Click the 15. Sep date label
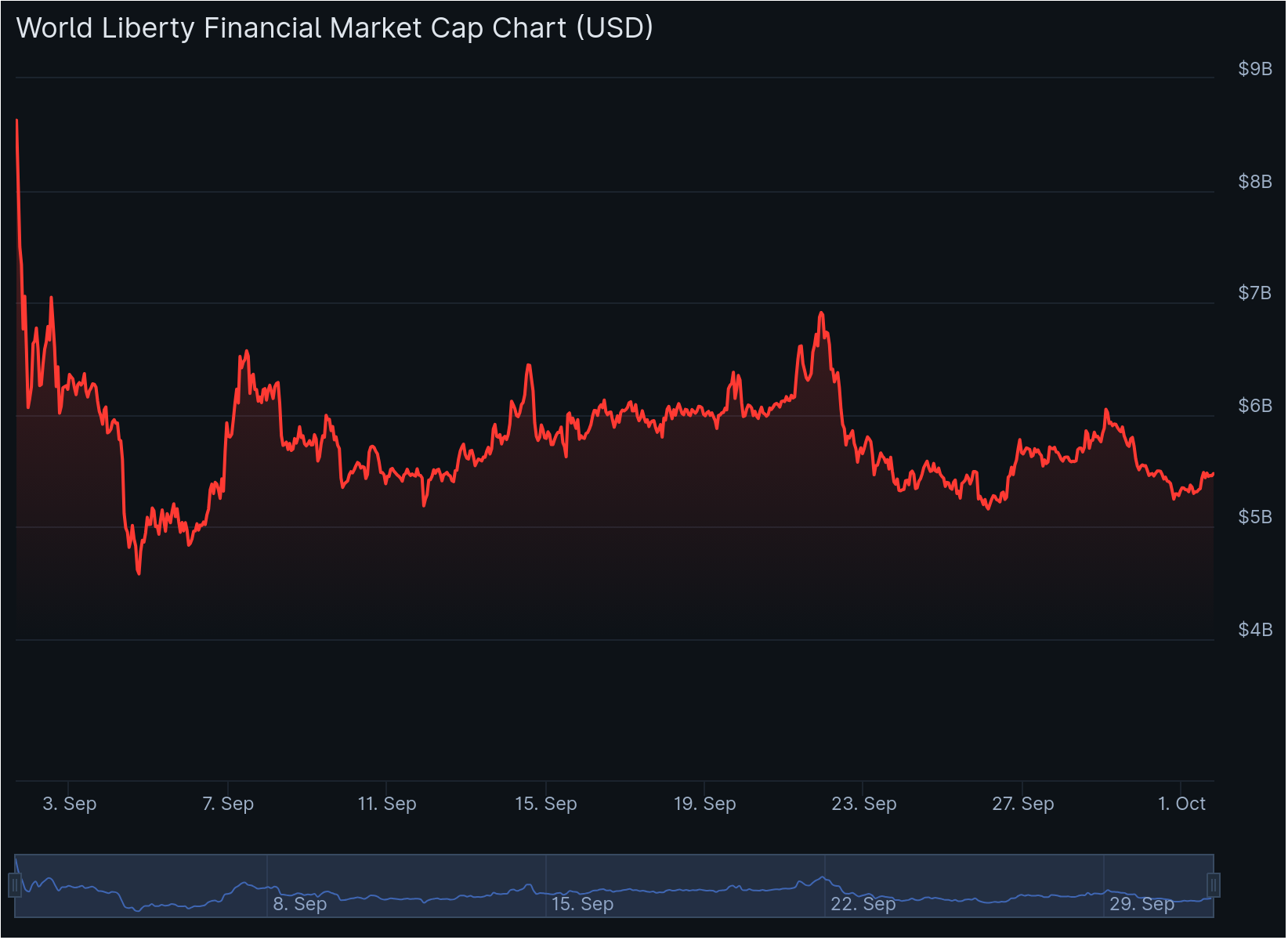1288x940 pixels. tap(546, 804)
